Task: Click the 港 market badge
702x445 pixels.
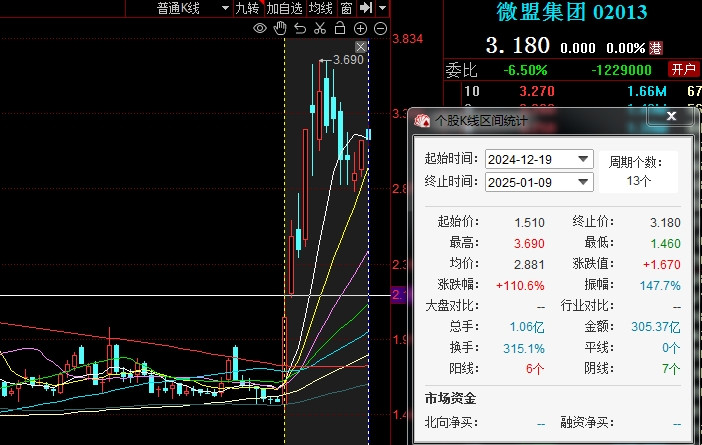Action: (655, 47)
